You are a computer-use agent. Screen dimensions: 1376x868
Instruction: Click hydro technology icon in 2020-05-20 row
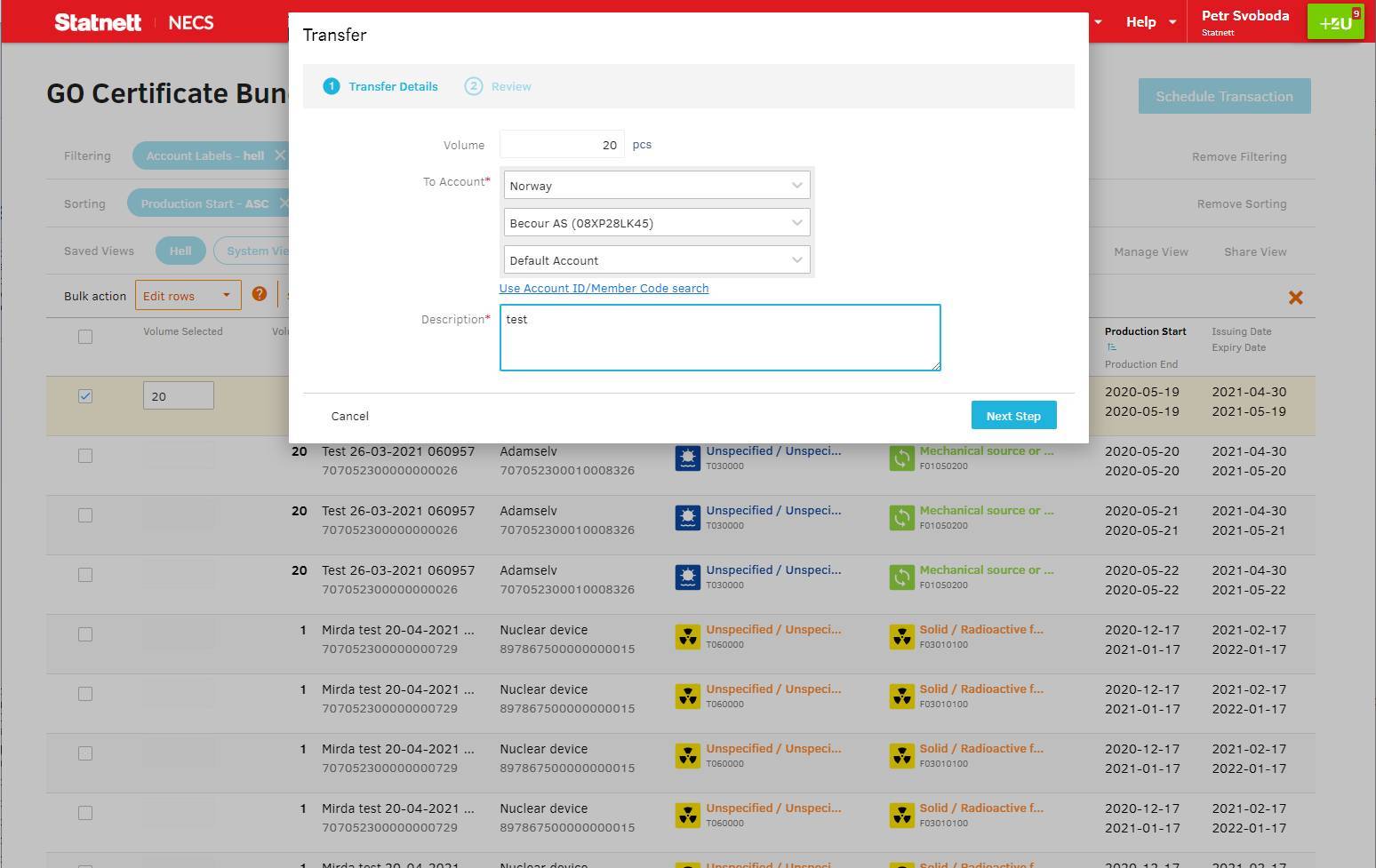[x=688, y=458]
